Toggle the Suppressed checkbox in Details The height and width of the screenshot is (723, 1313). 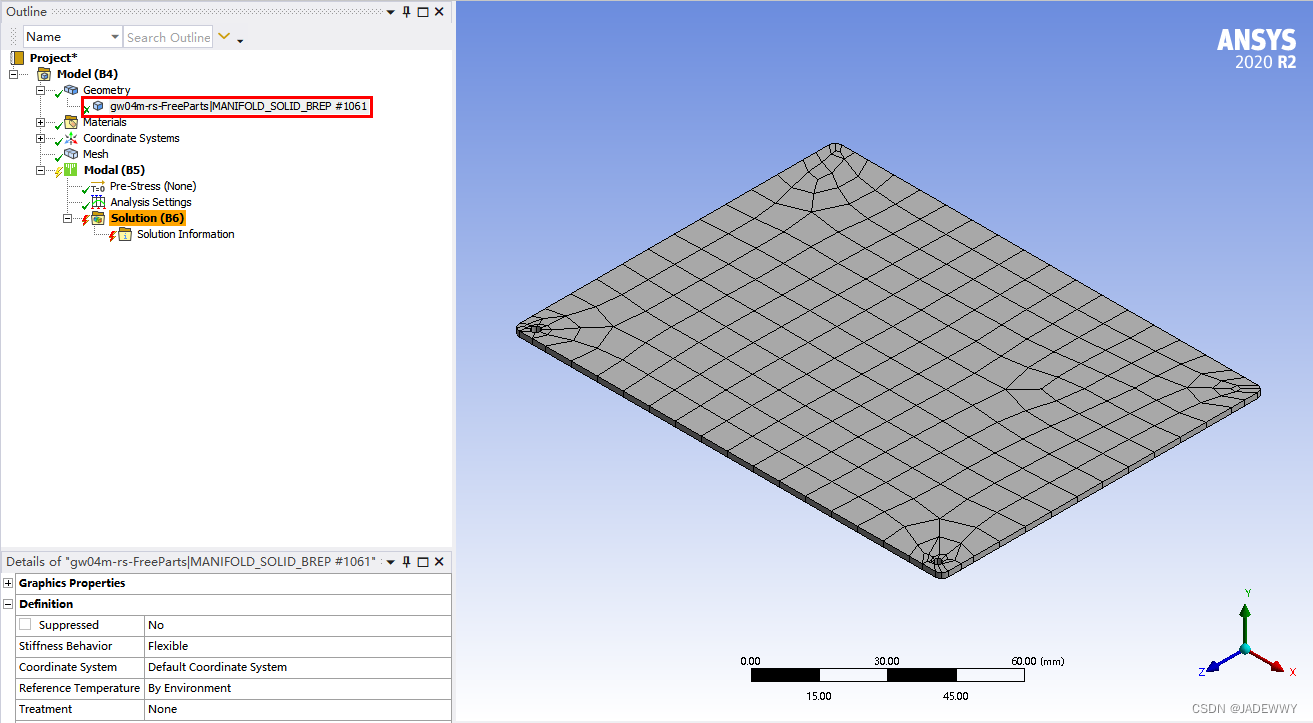[25, 624]
